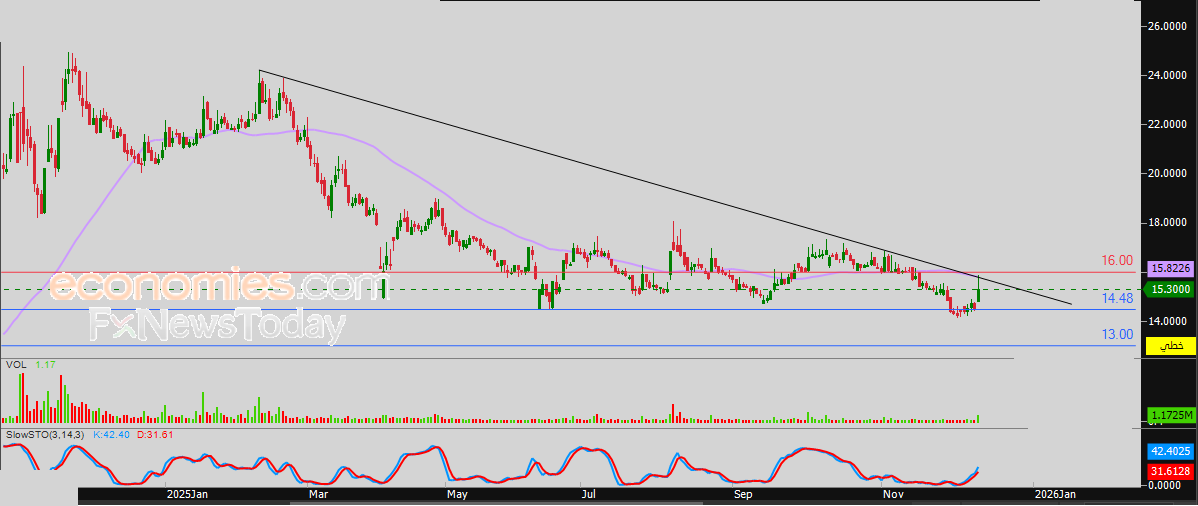Select 2026Jan on the time axis
The image size is (1198, 506).
click(1054, 494)
